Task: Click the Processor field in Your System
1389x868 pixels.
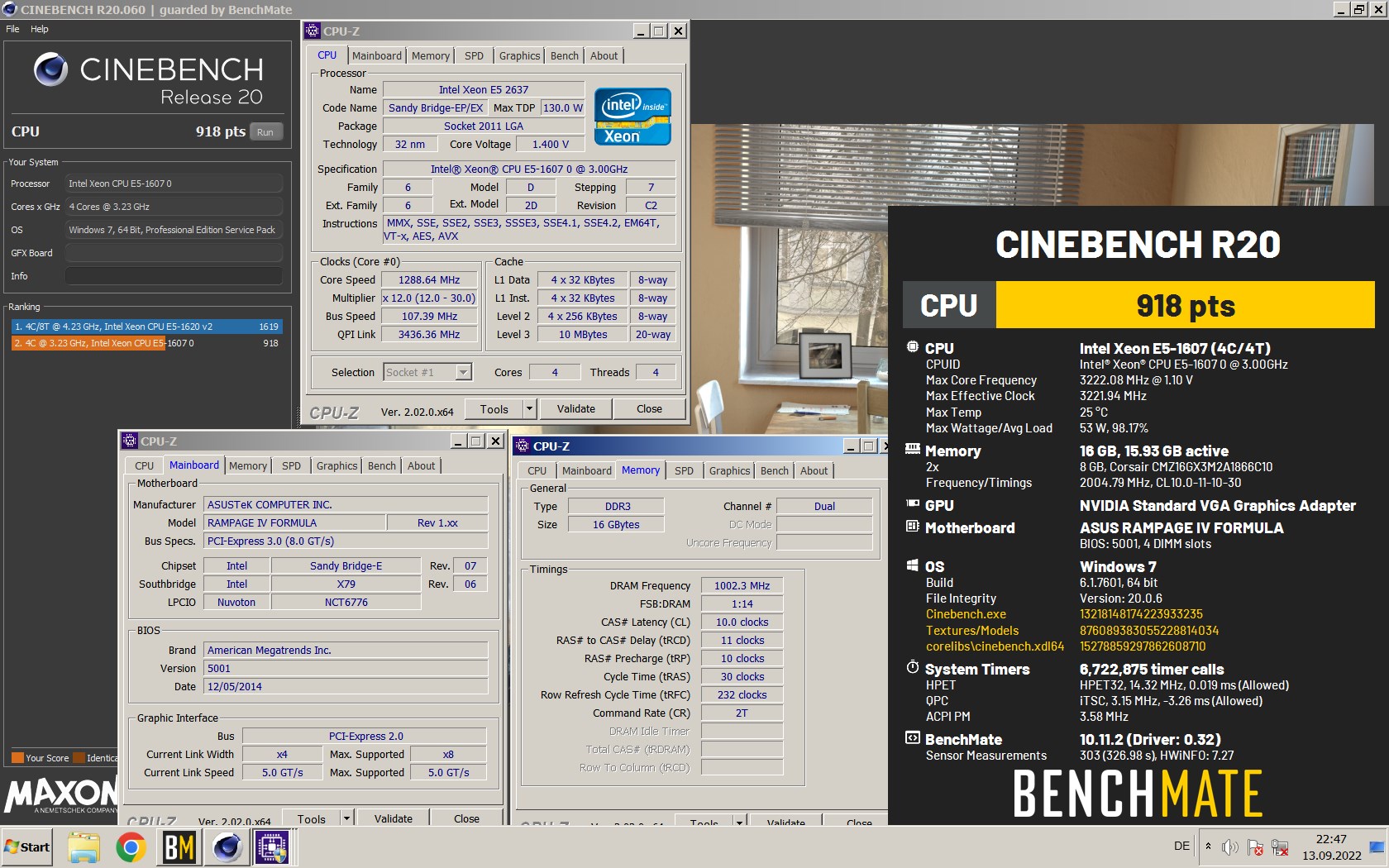Action: tap(174, 184)
